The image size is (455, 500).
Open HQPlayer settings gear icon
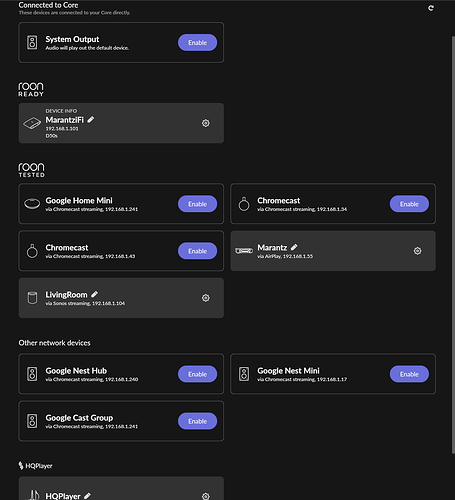[206, 496]
